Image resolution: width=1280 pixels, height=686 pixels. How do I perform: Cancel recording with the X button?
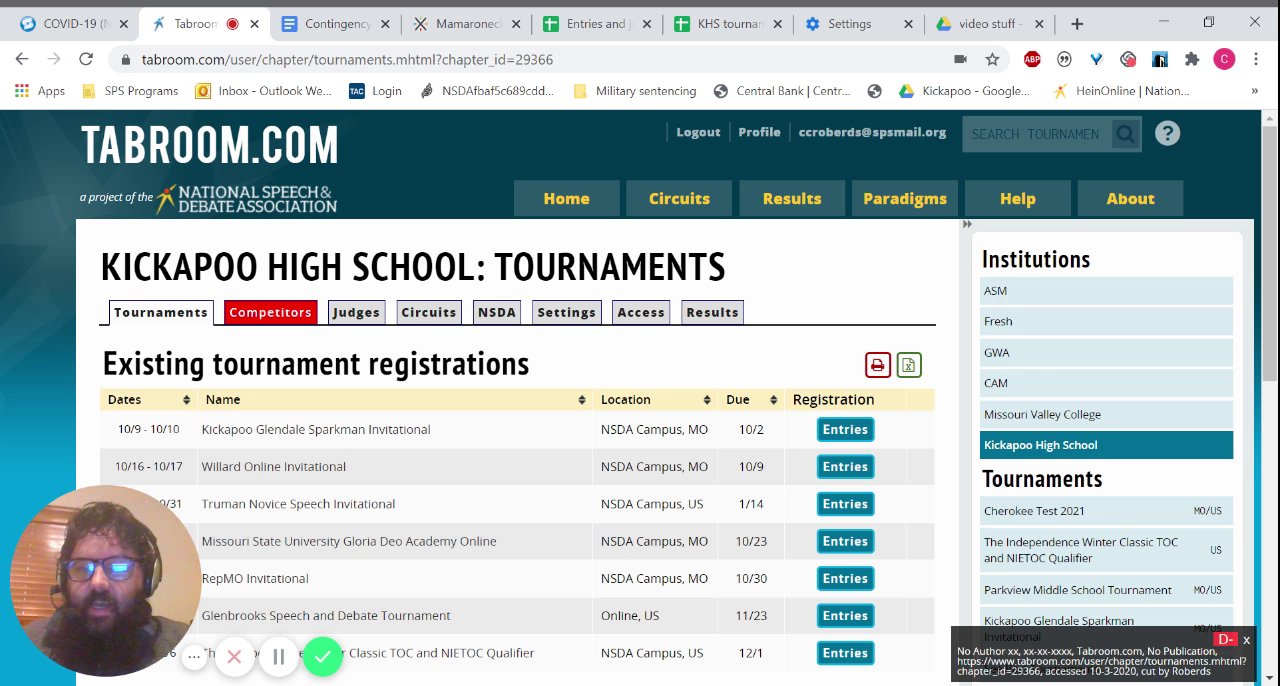point(234,657)
